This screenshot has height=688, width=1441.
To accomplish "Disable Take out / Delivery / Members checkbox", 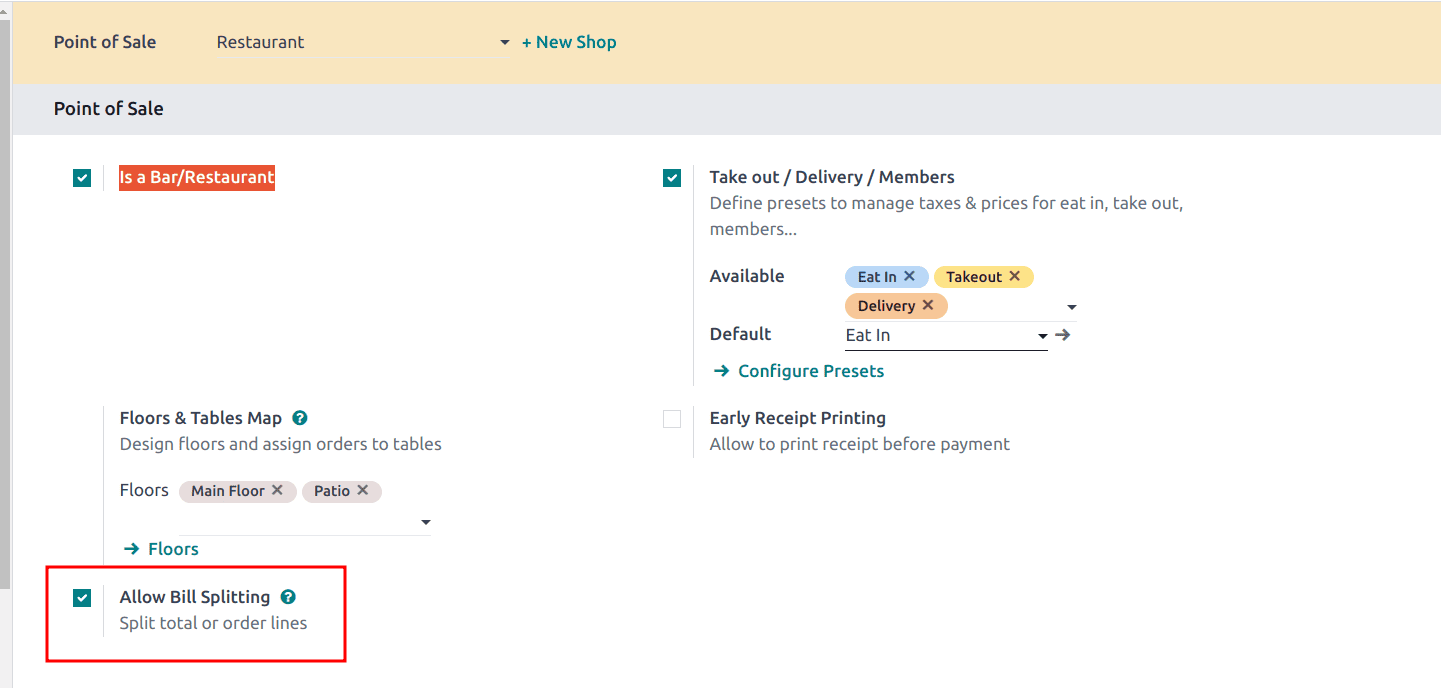I will click(x=672, y=178).
